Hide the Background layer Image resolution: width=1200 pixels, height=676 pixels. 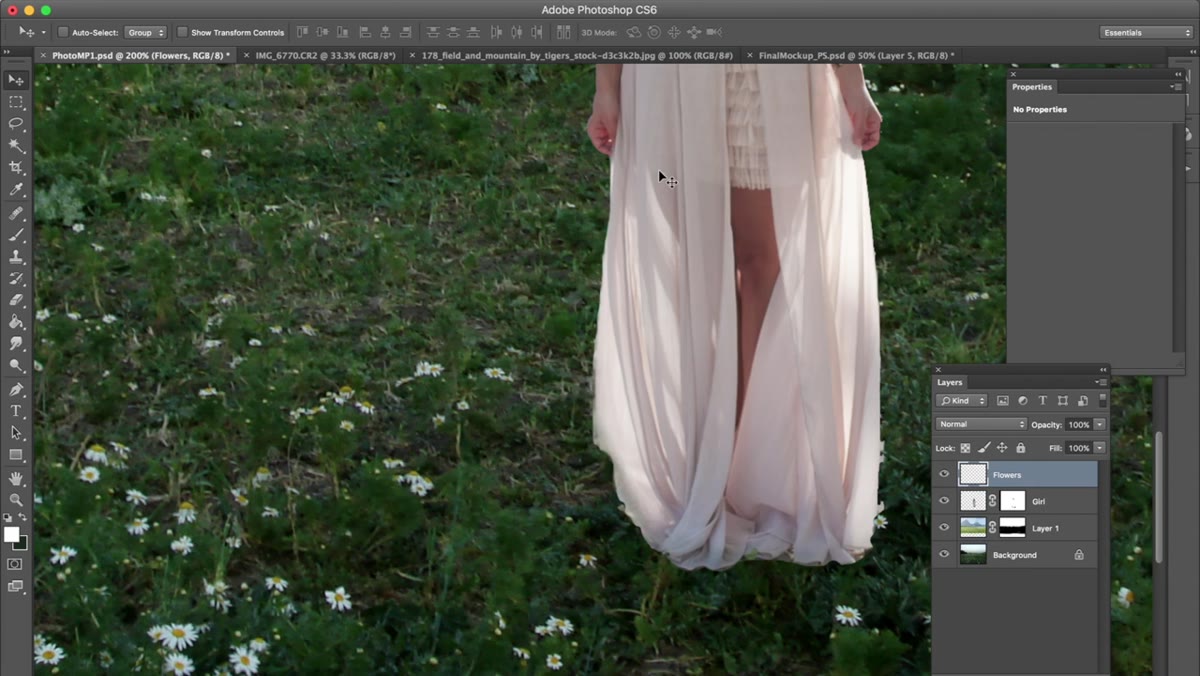tap(944, 554)
